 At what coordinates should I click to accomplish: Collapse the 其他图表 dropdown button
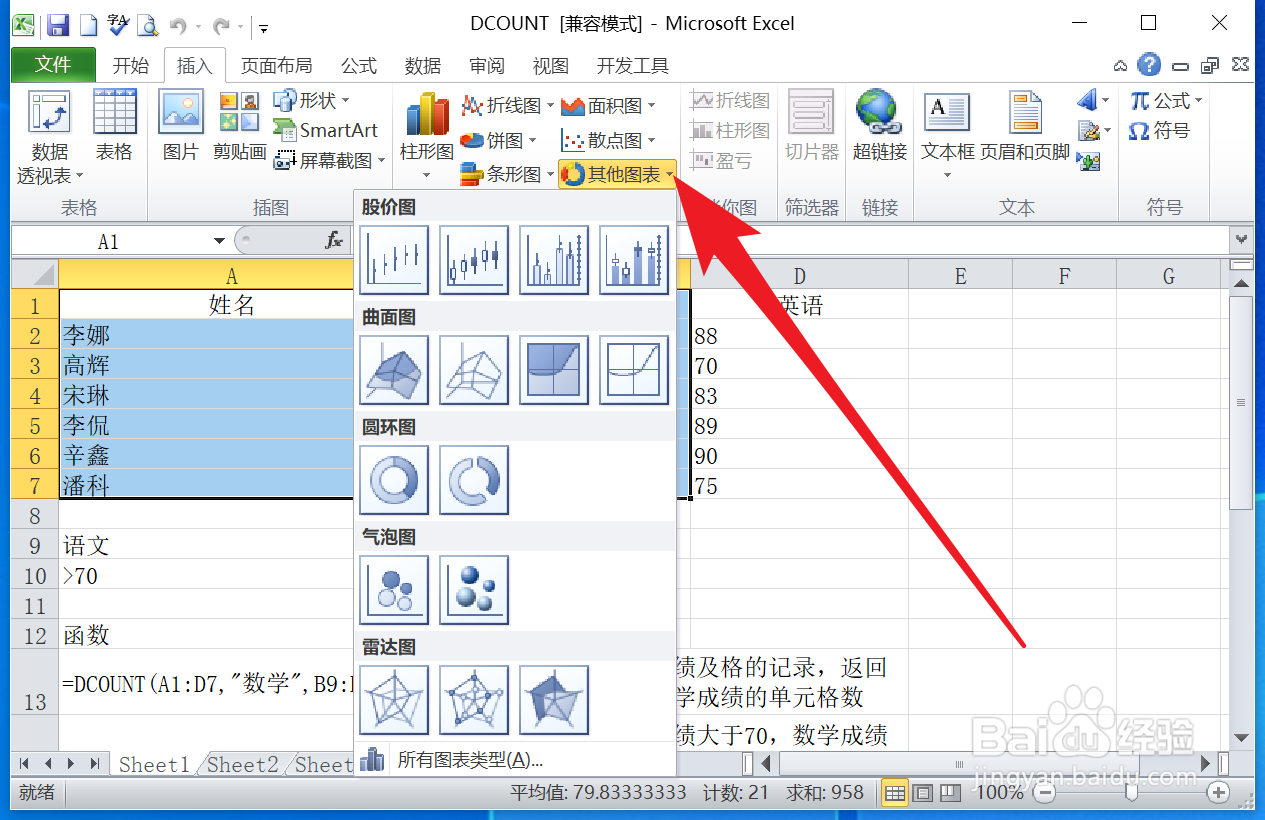tap(618, 175)
